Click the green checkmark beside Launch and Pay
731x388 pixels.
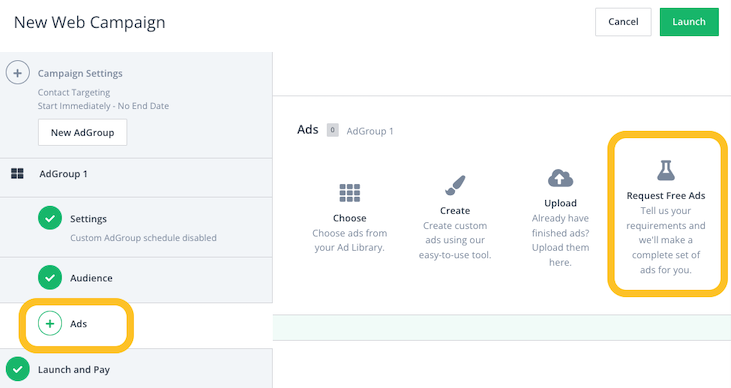pyautogui.click(x=18, y=369)
